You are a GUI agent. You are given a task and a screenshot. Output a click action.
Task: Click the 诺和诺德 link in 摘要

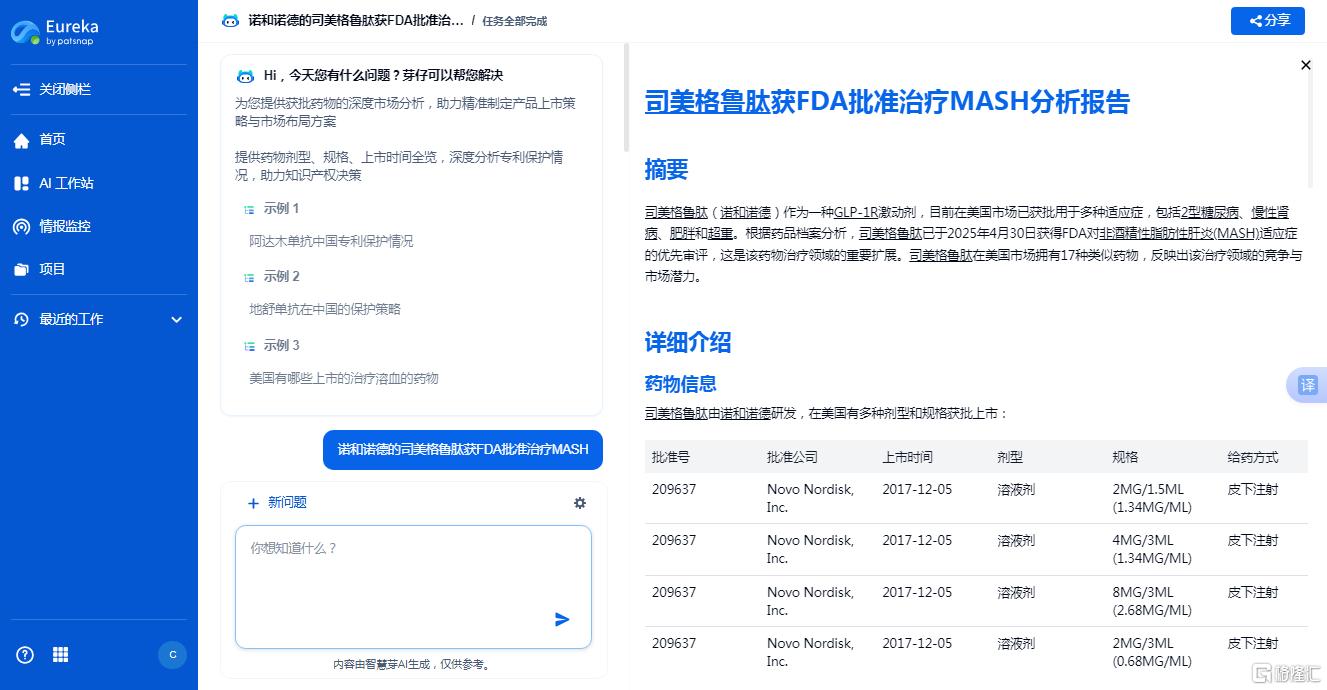746,212
